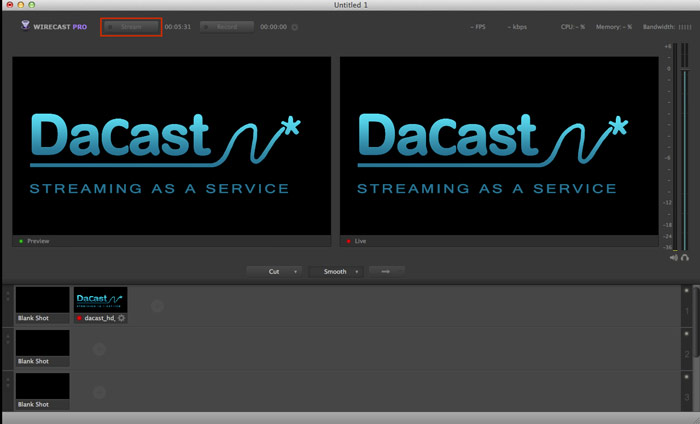
Task: Select Blank Shot in layer 1
Action: (42, 305)
